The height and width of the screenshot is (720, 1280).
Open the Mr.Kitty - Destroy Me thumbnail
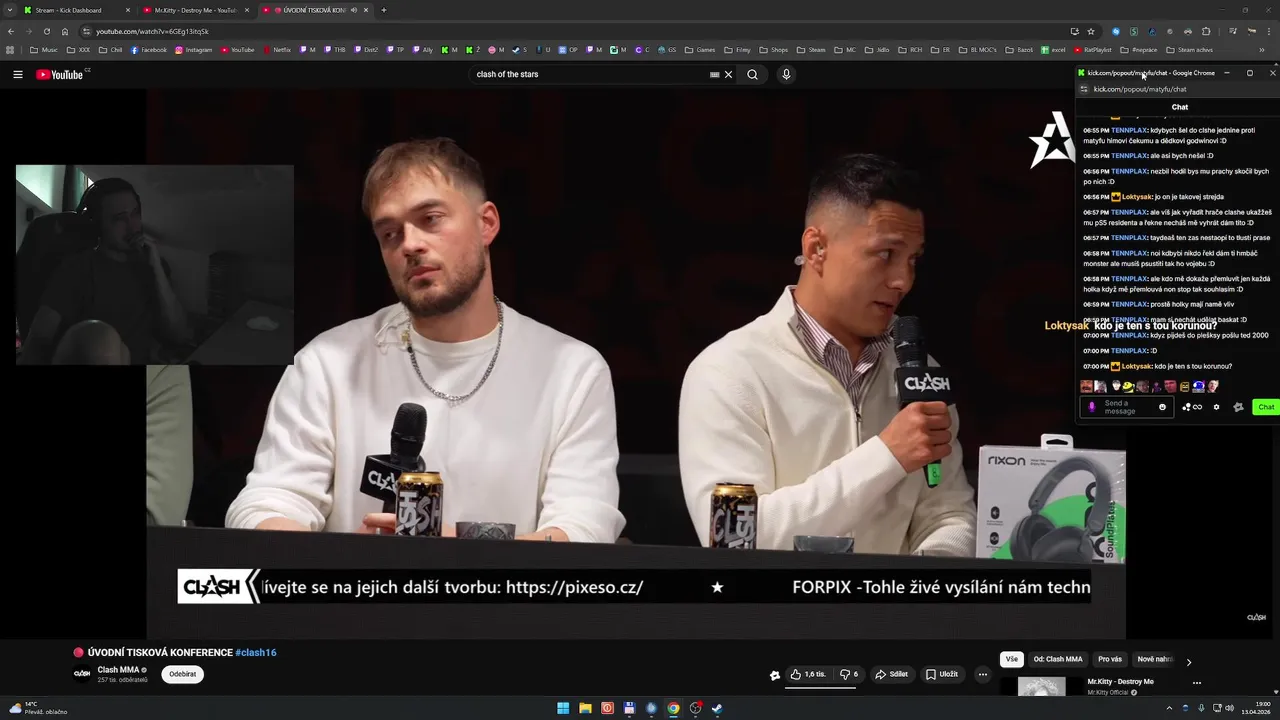pyautogui.click(x=1042, y=687)
